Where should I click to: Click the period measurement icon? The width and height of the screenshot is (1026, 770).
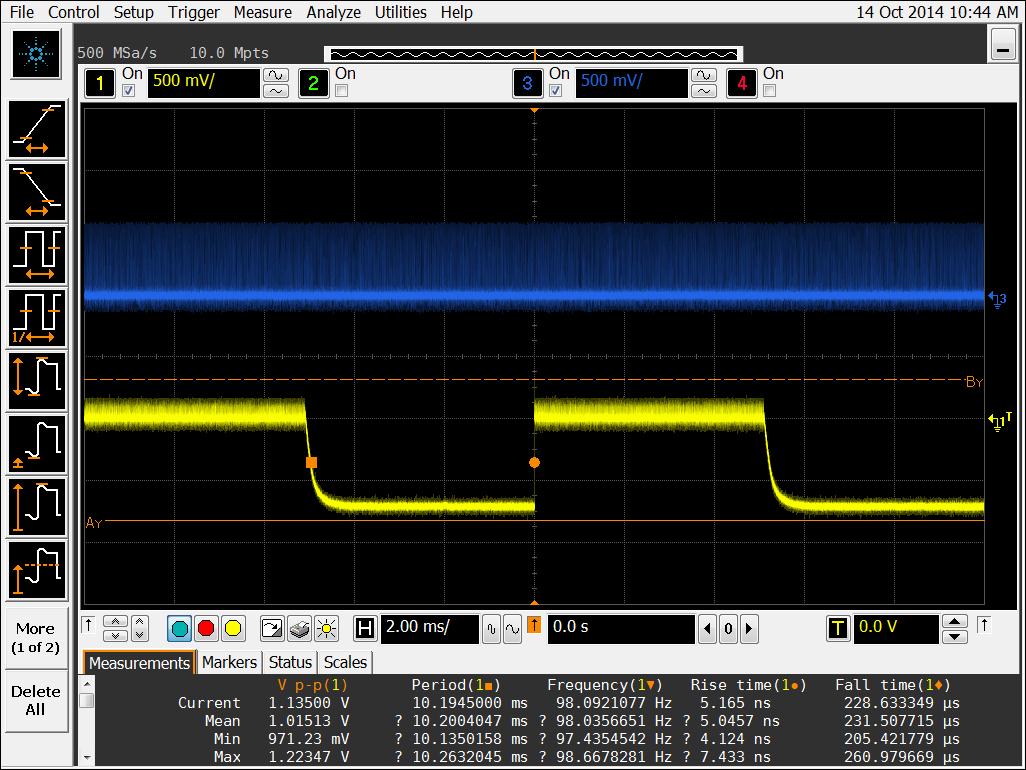37,254
